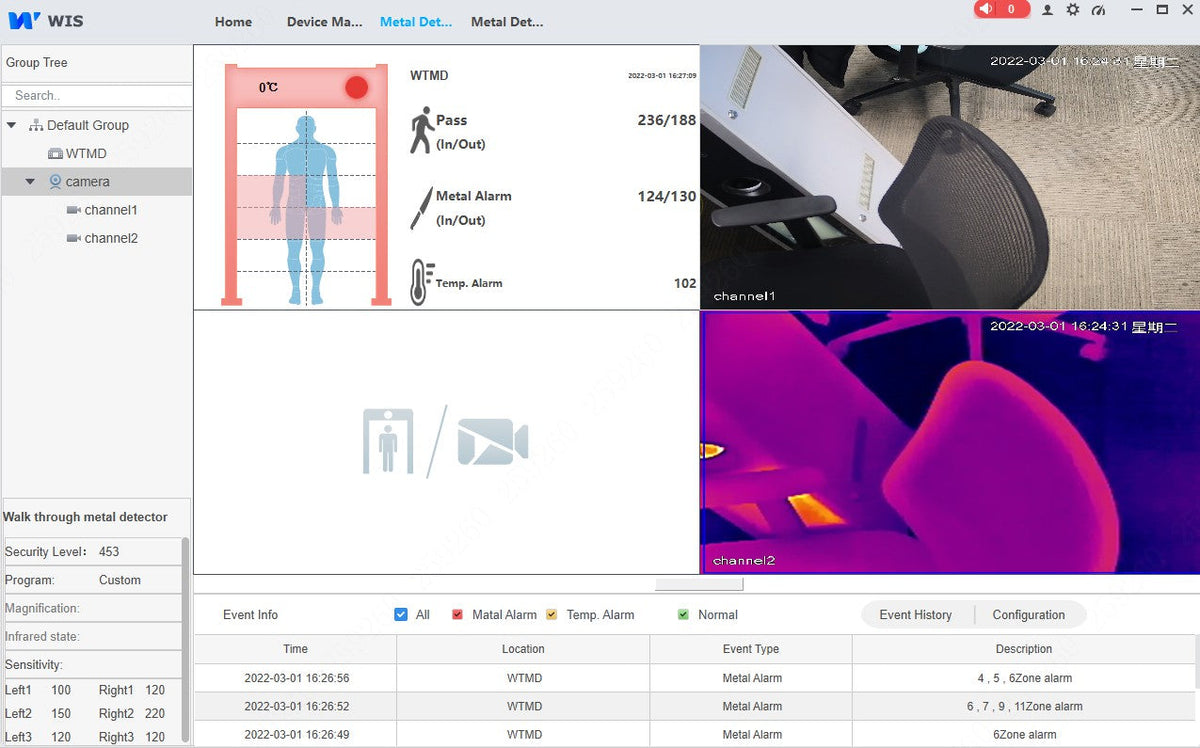Open Event History

[916, 615]
